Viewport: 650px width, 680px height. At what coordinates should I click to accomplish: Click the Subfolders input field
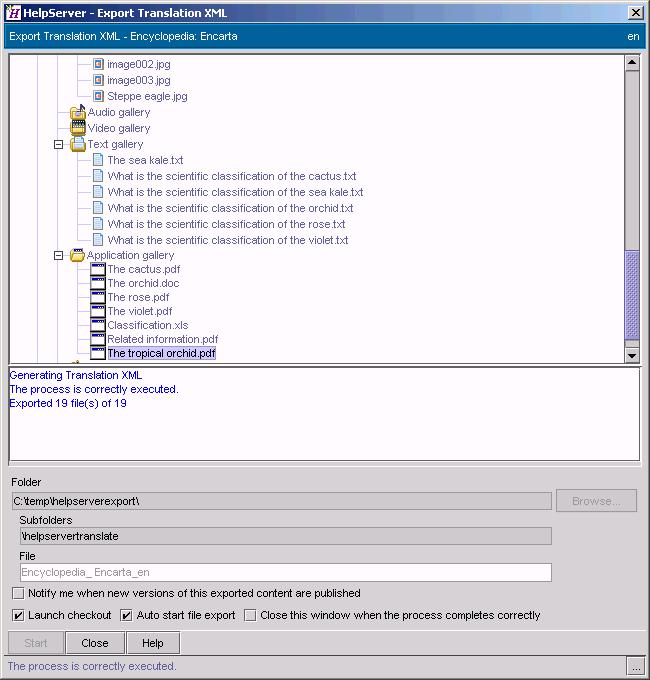[286, 536]
